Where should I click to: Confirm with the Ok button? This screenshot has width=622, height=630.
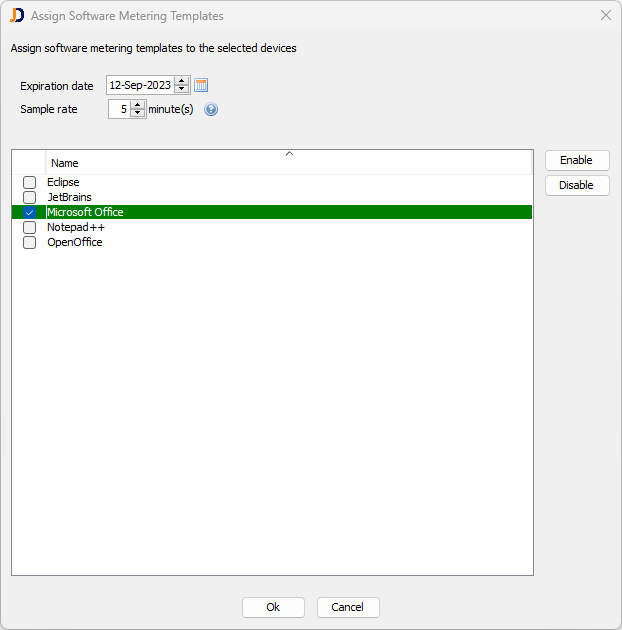[x=273, y=607]
